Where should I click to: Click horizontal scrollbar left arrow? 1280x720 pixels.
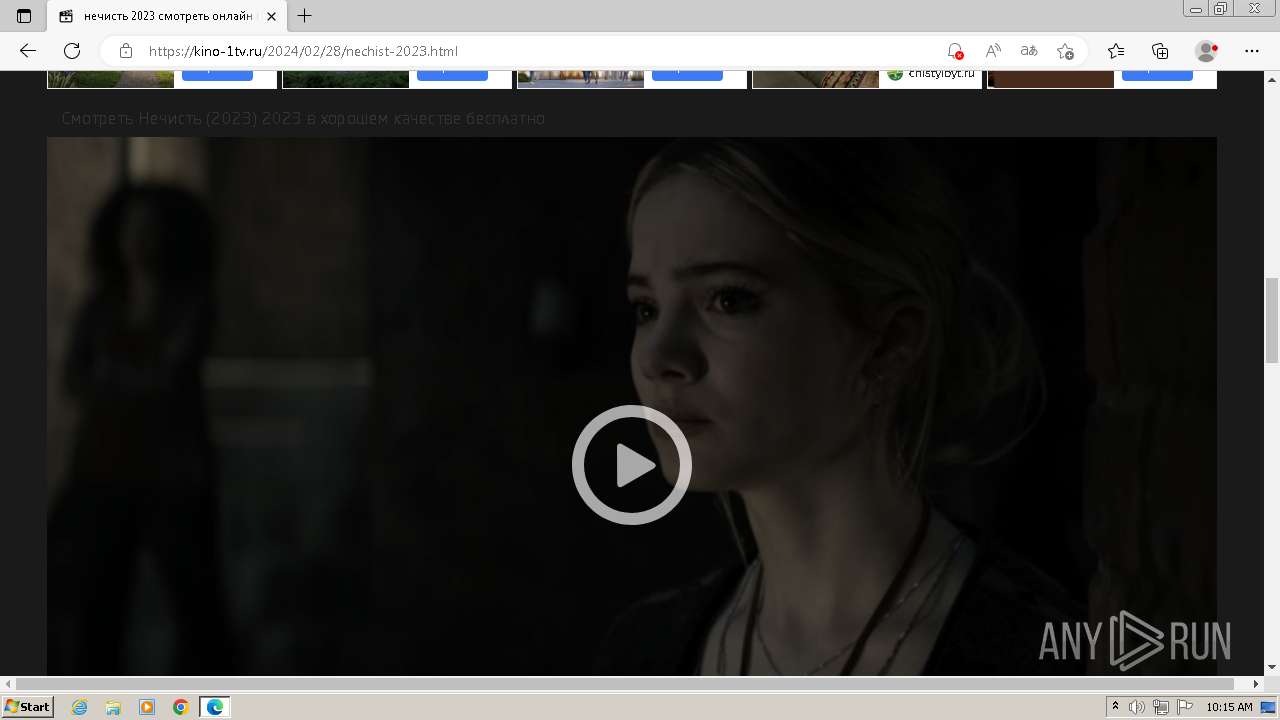pos(8,684)
